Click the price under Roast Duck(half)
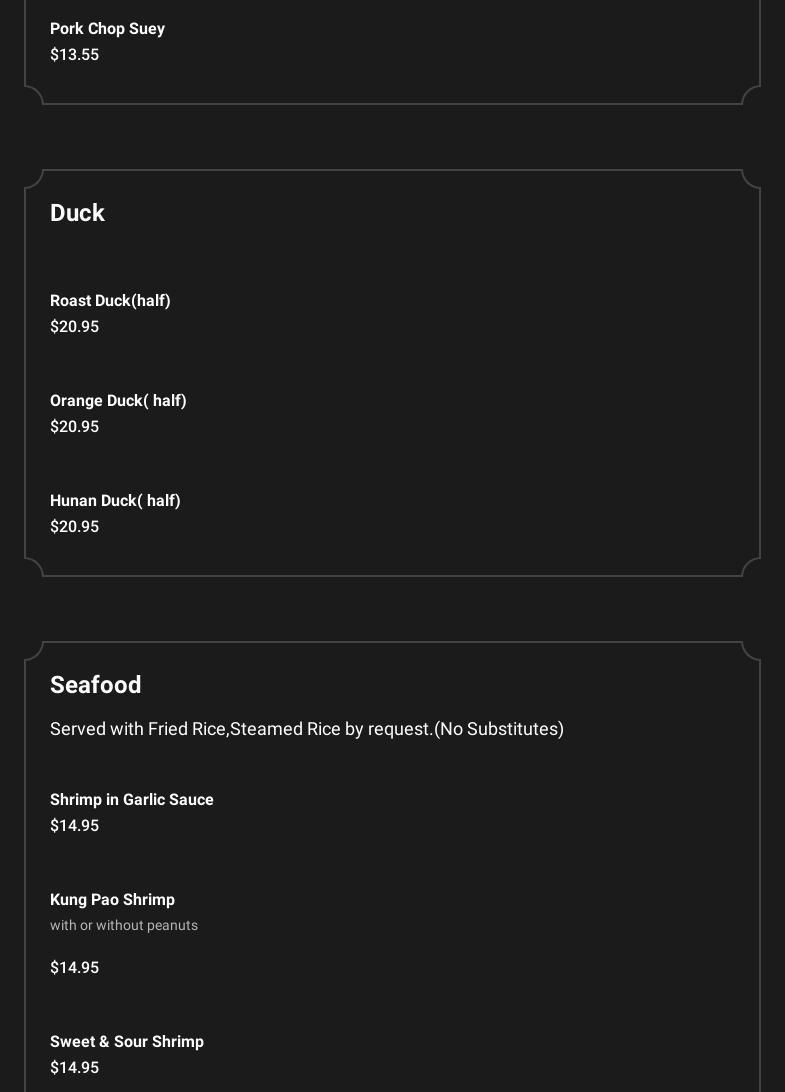Image resolution: width=785 pixels, height=1092 pixels. tap(74, 327)
